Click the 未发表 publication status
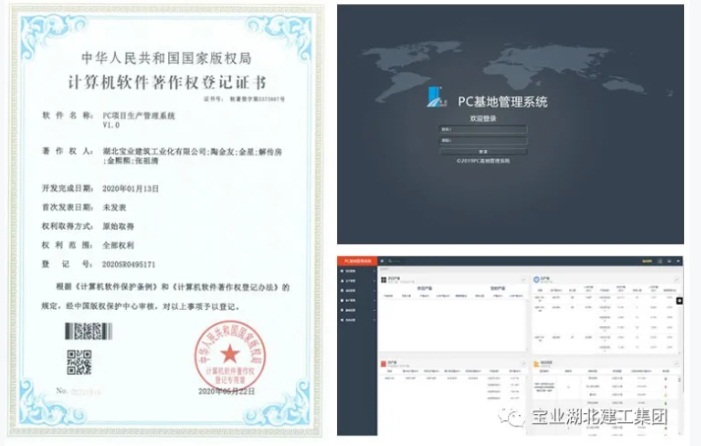The image size is (701, 446). [114, 207]
